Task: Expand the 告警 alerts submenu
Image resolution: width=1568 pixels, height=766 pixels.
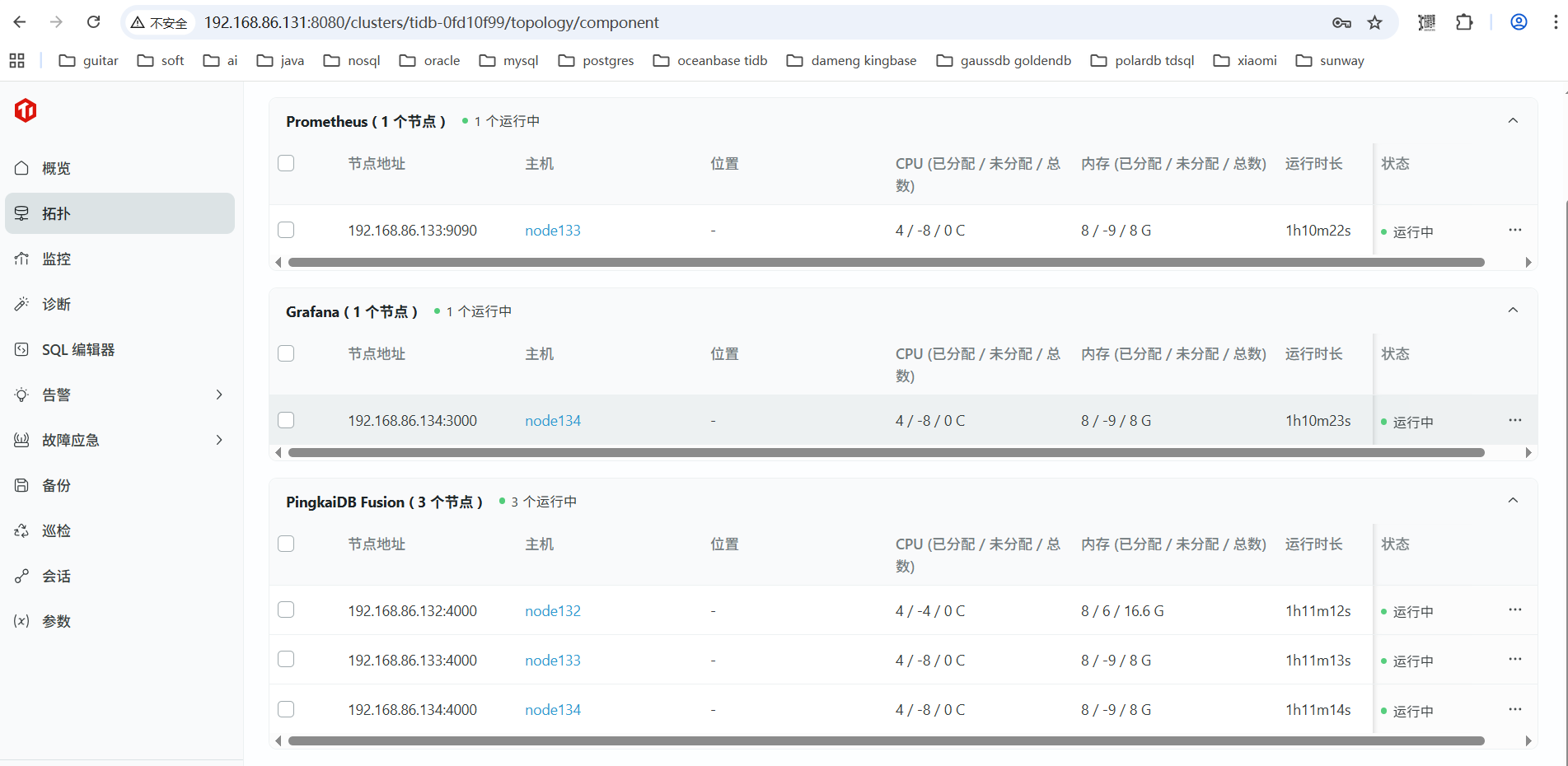Action: coord(219,395)
